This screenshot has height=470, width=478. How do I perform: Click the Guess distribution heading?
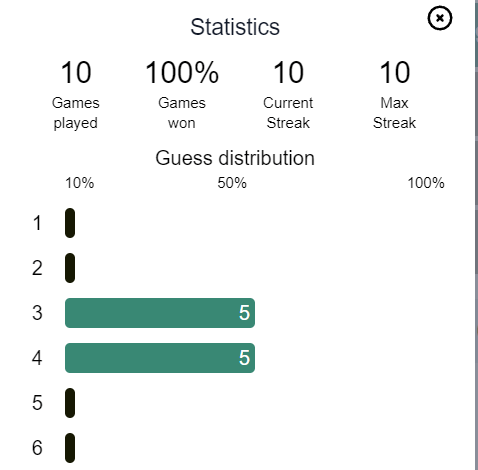(235, 158)
